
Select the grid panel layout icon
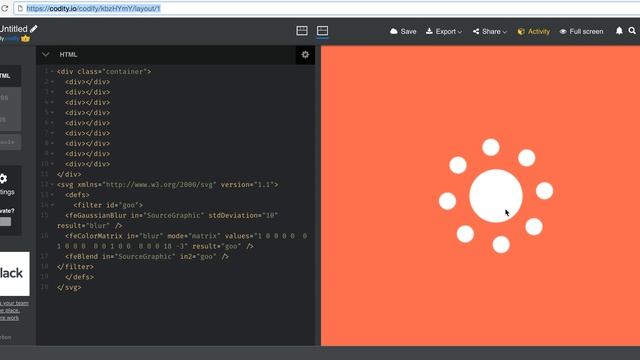tap(302, 31)
